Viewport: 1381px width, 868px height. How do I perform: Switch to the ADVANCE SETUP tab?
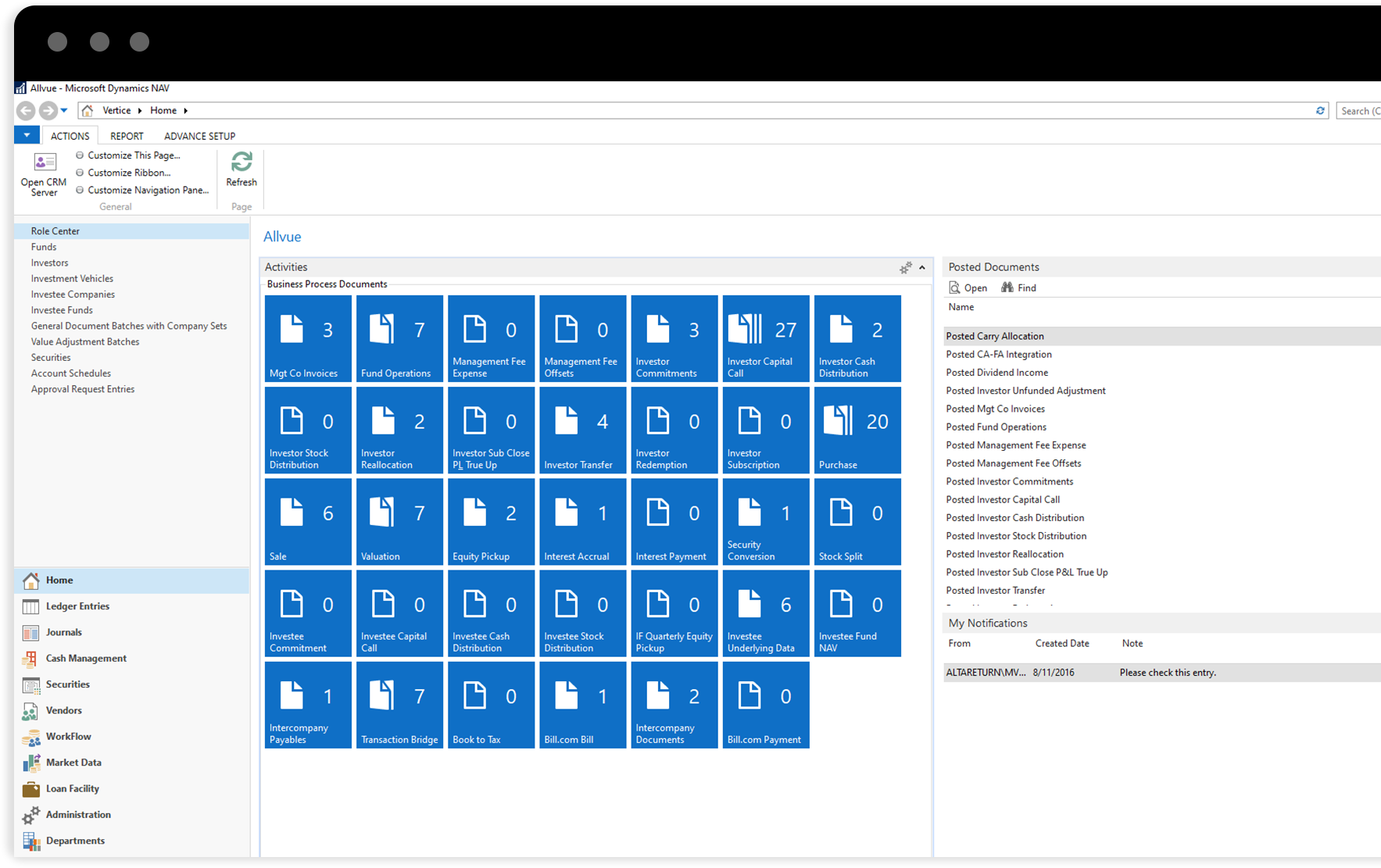point(199,136)
